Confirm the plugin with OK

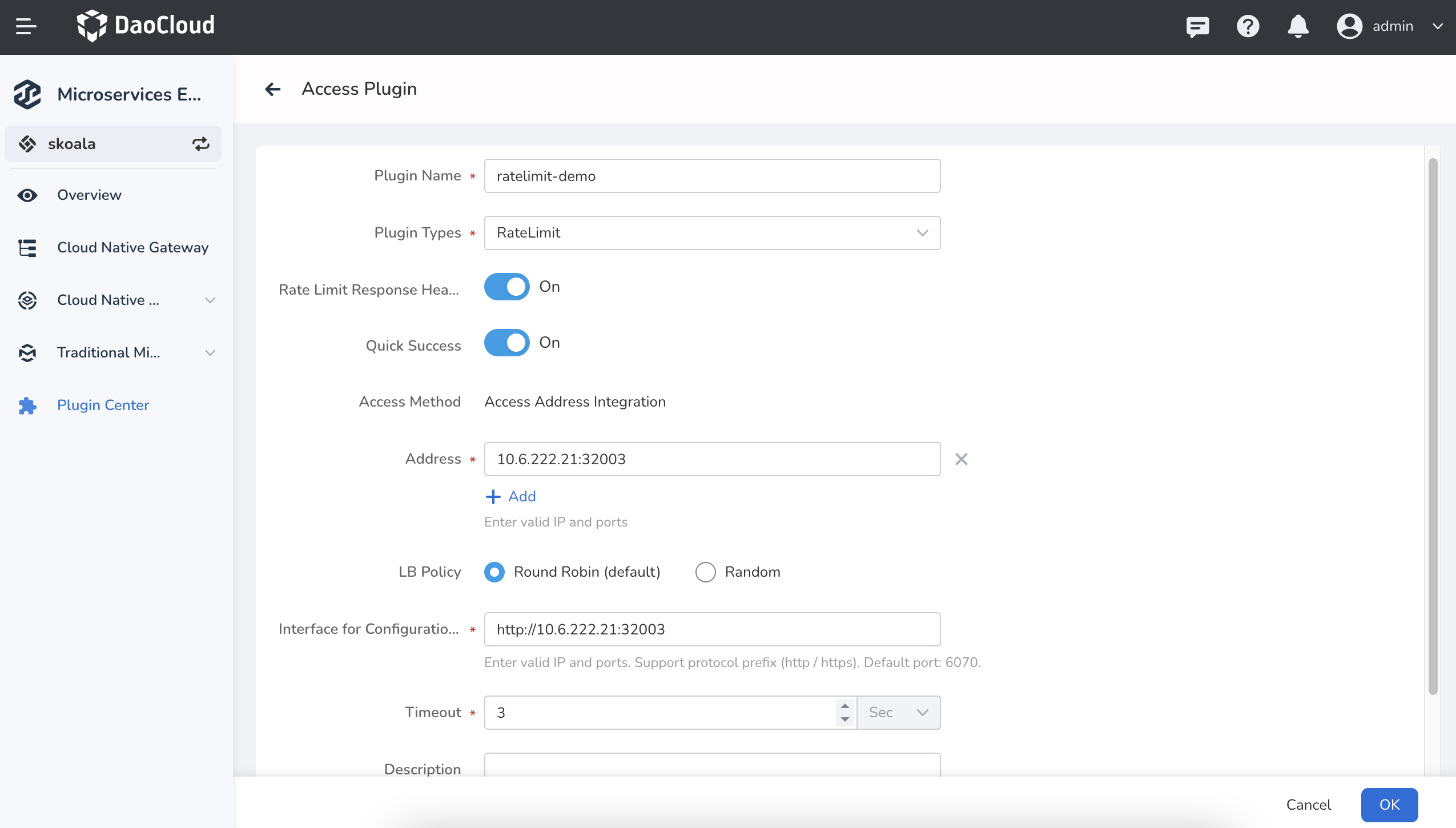tap(1389, 805)
